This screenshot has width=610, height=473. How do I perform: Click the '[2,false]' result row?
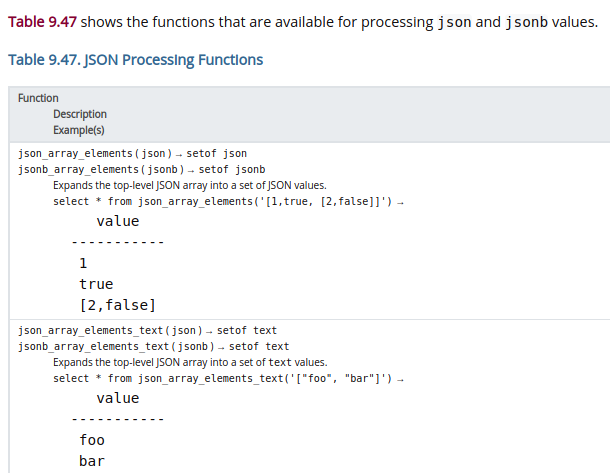click(117, 305)
